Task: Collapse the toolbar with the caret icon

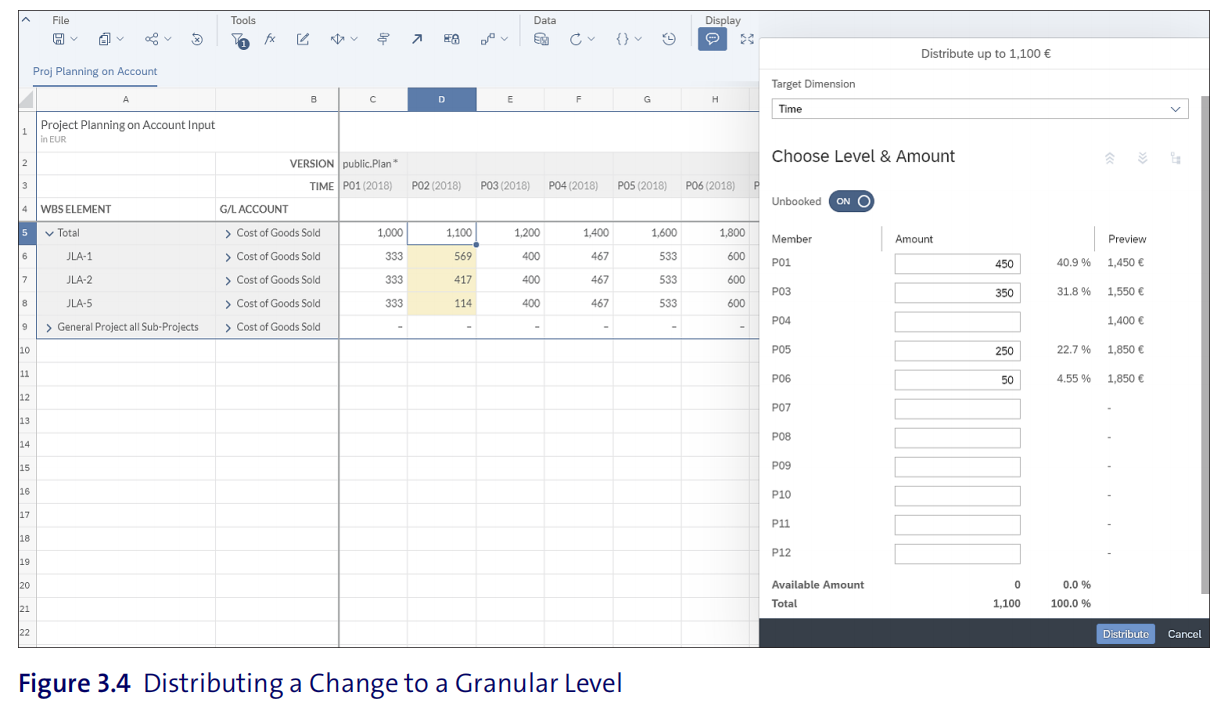Action: click(26, 19)
